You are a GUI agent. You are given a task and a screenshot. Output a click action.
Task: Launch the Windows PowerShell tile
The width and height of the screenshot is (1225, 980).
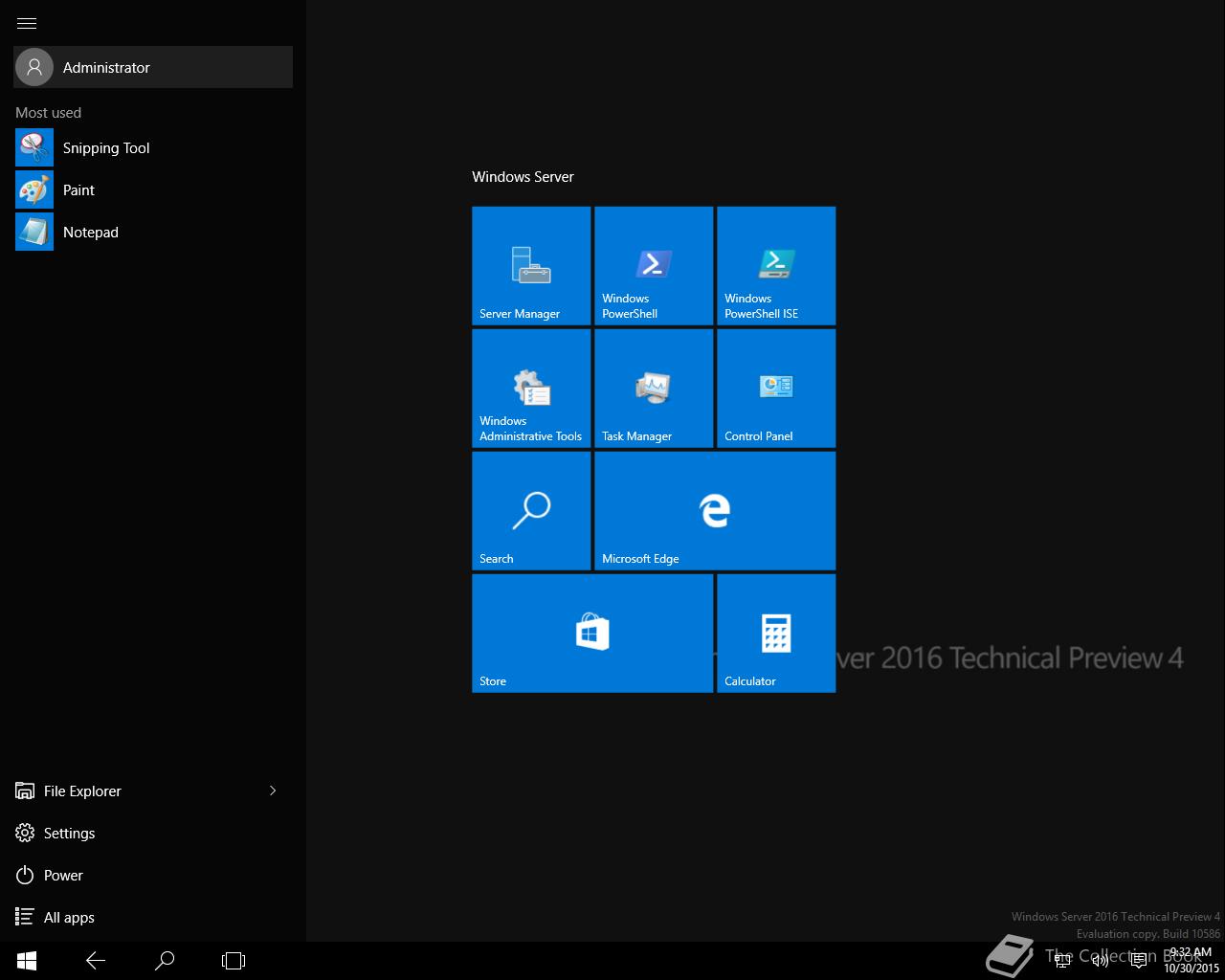point(654,265)
